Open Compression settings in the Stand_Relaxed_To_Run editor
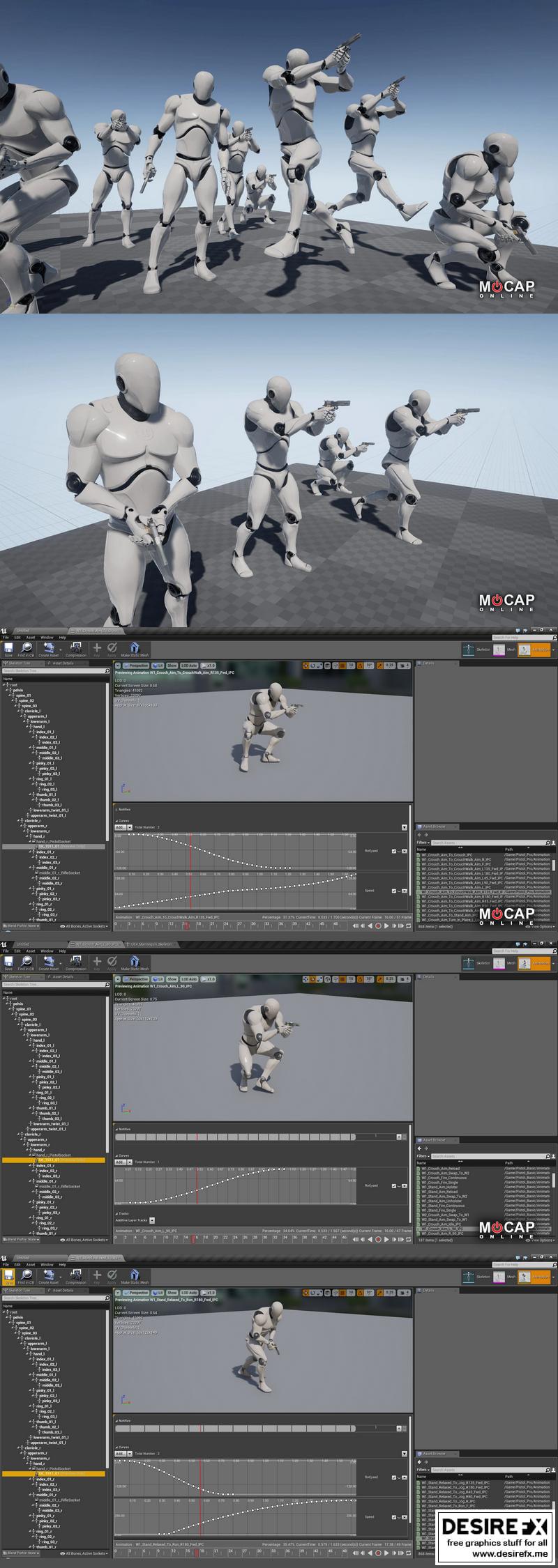Viewport: 558px width, 1568px height. coord(76,1277)
